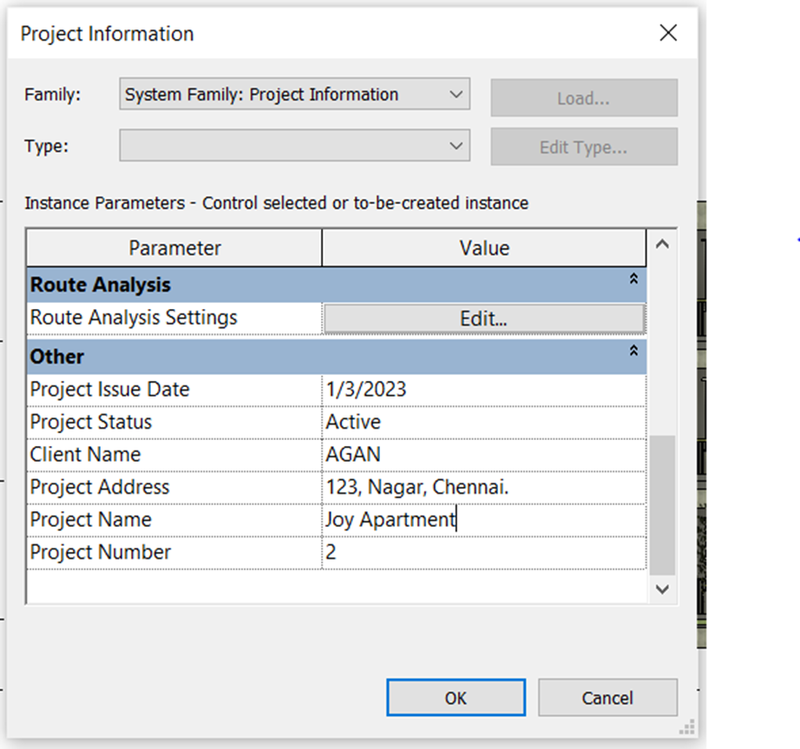
Task: Click the scrollbar up arrow
Action: tap(662, 244)
